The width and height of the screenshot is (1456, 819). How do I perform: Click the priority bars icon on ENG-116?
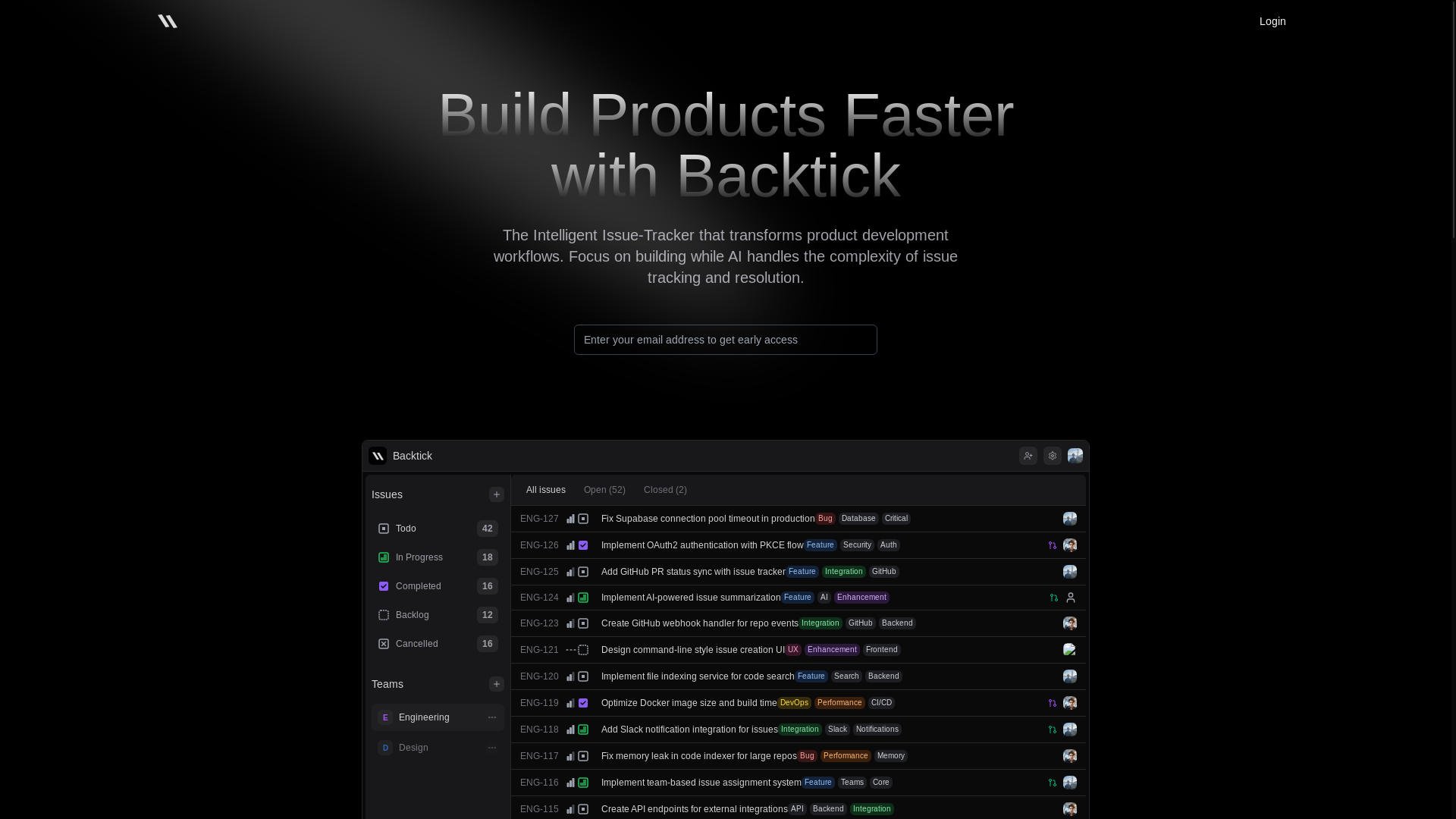point(570,783)
